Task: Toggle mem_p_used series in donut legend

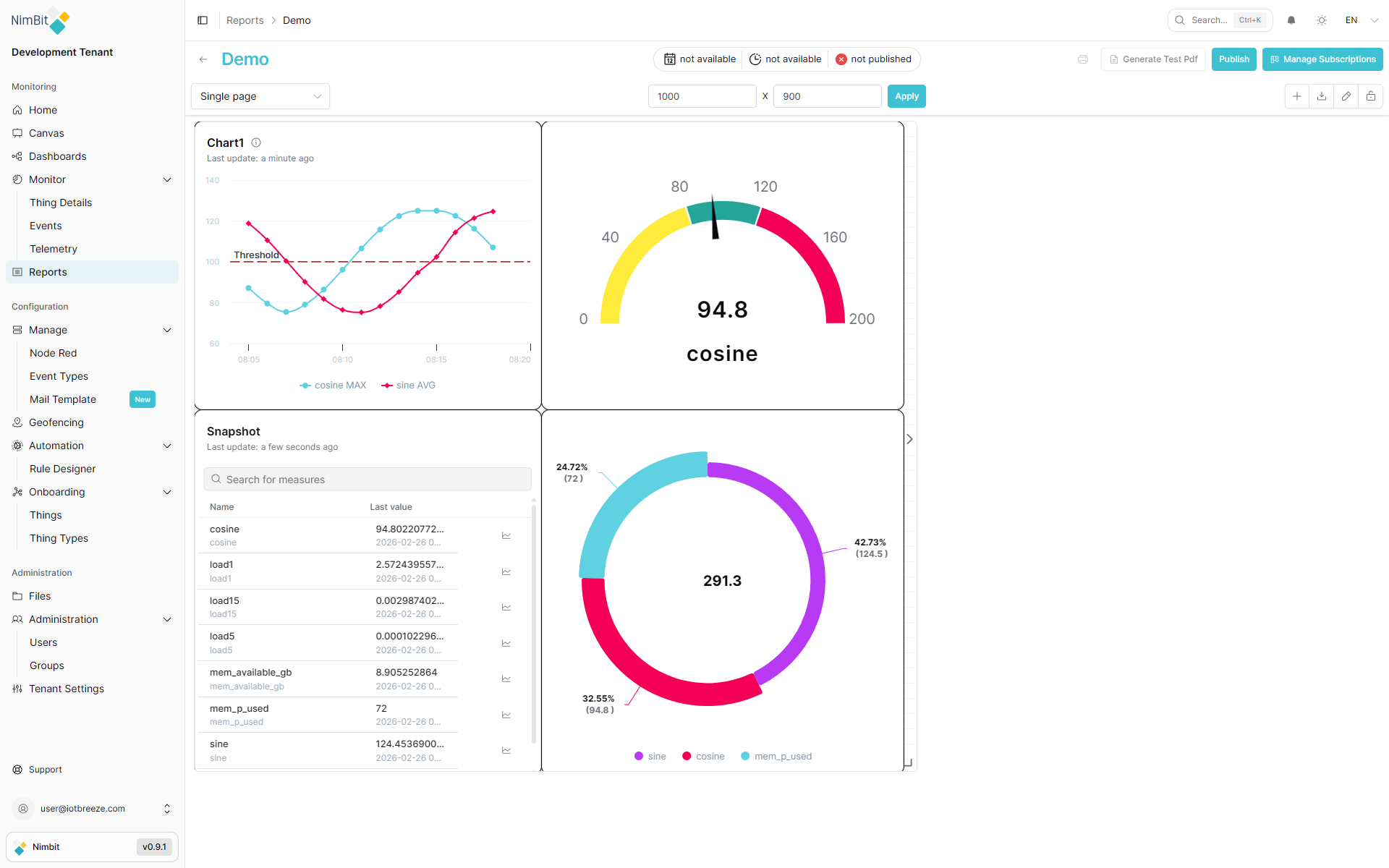Action: (x=776, y=757)
